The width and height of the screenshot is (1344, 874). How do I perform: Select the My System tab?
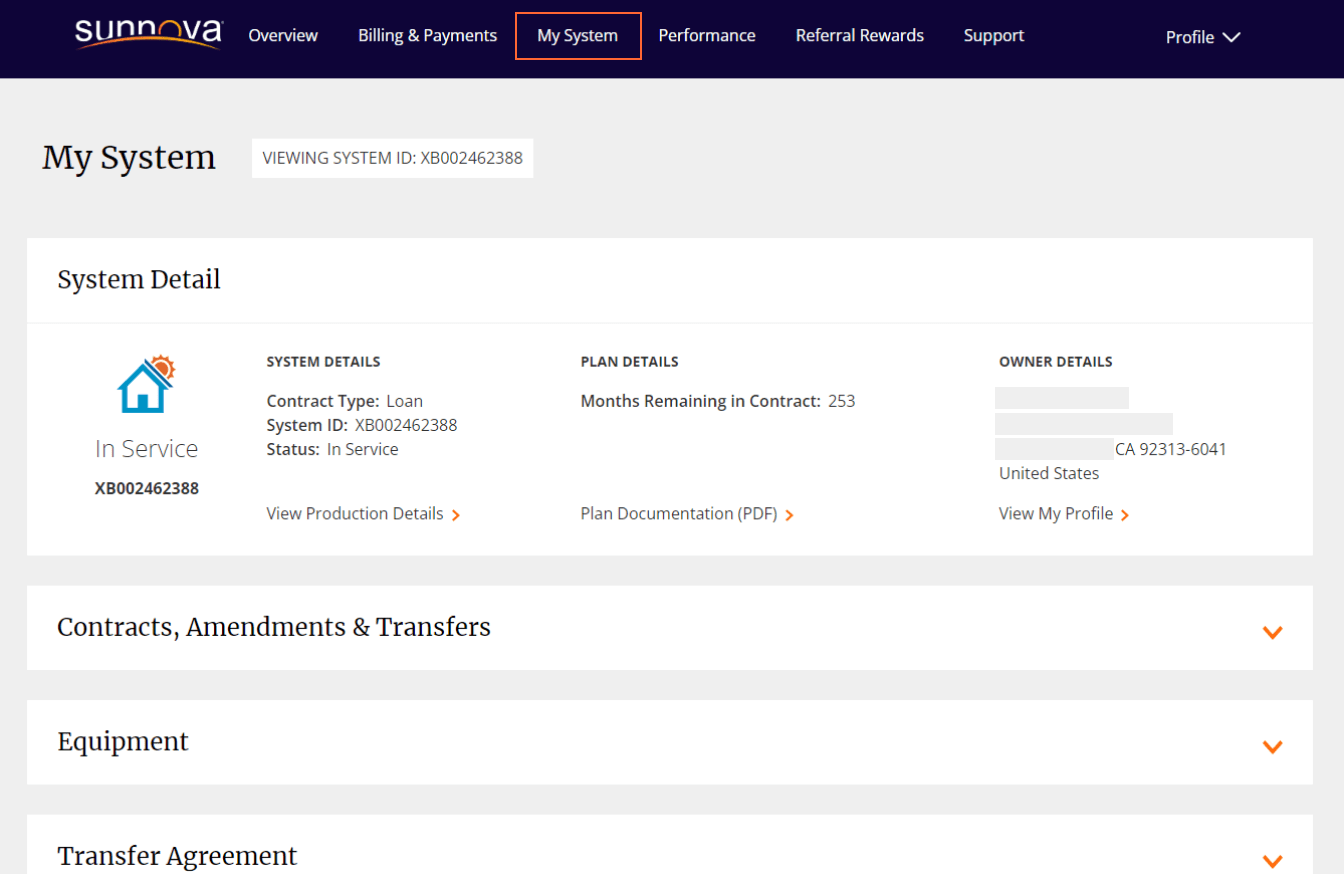(578, 36)
